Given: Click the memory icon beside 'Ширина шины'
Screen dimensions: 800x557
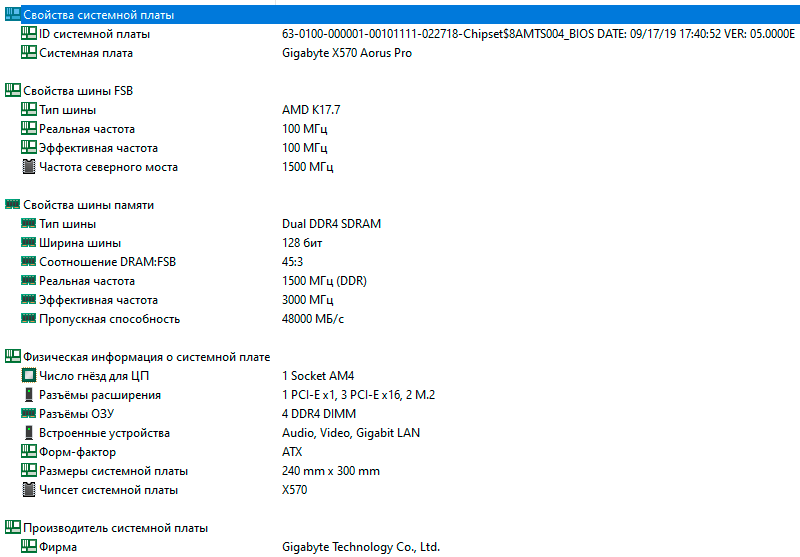Looking at the screenshot, I should [x=29, y=242].
